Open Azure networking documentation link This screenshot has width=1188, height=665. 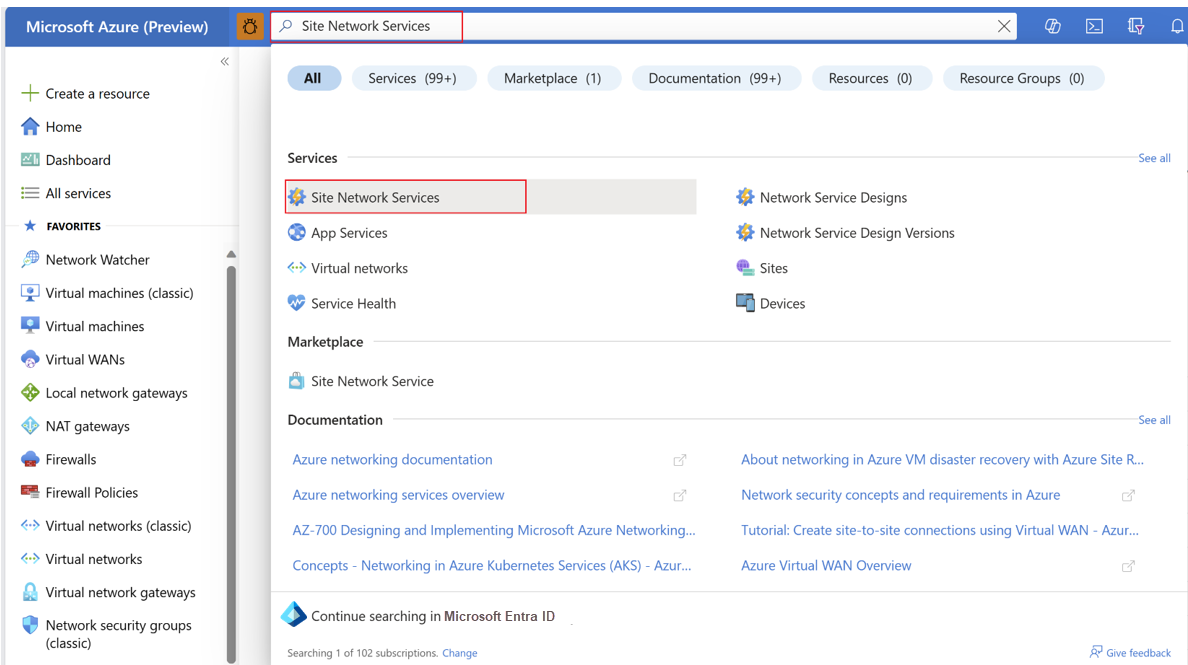[x=392, y=460]
